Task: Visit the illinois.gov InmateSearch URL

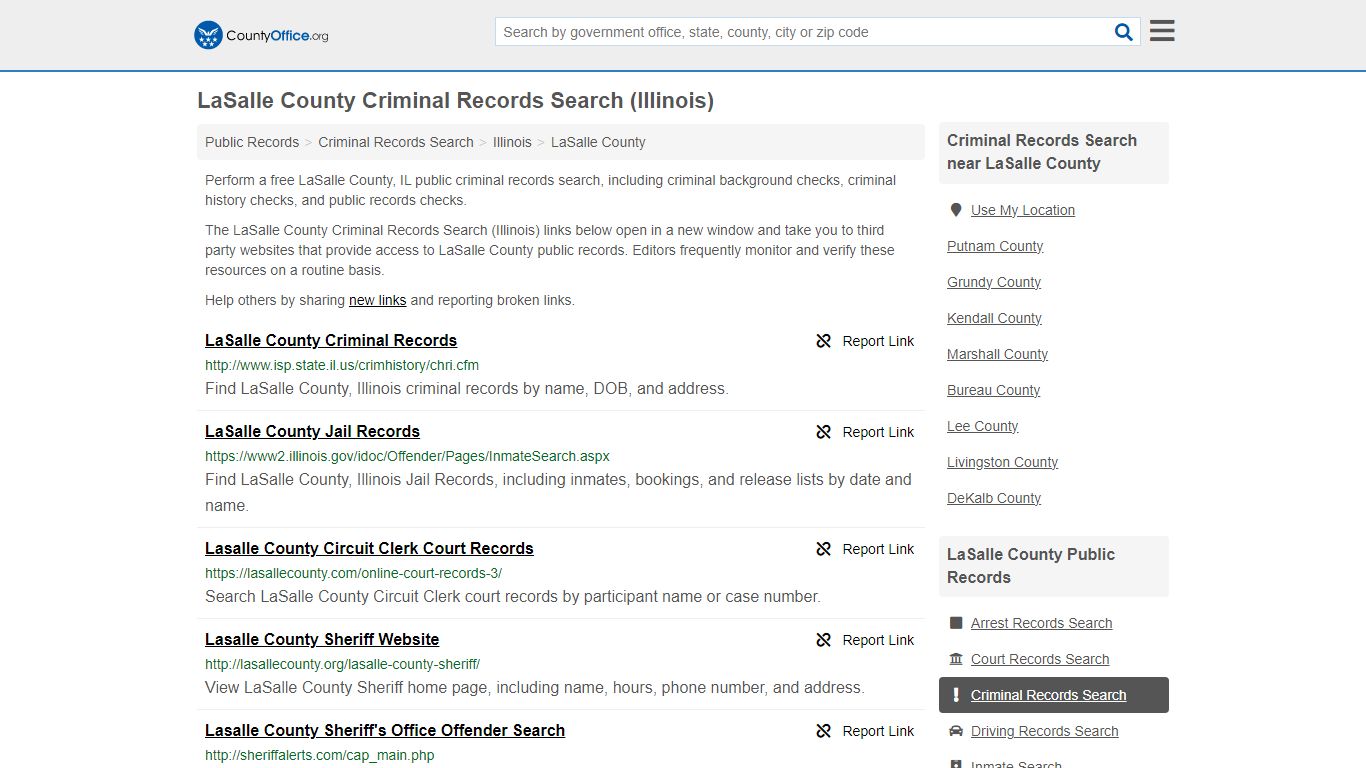Action: coord(407,456)
